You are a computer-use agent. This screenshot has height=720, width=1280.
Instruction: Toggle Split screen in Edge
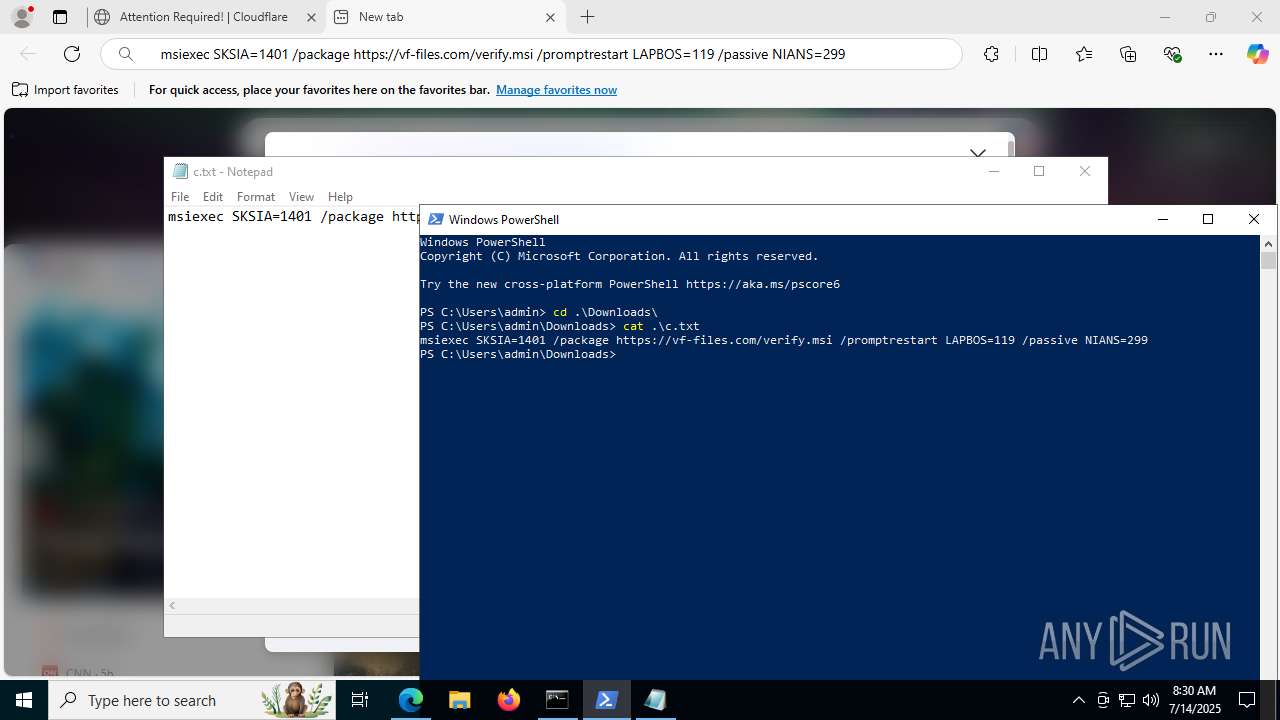[x=1039, y=54]
